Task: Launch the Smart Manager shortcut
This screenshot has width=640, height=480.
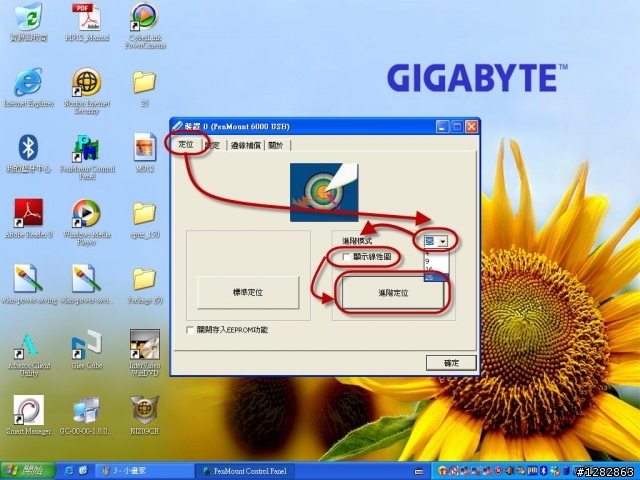Action: tap(28, 410)
